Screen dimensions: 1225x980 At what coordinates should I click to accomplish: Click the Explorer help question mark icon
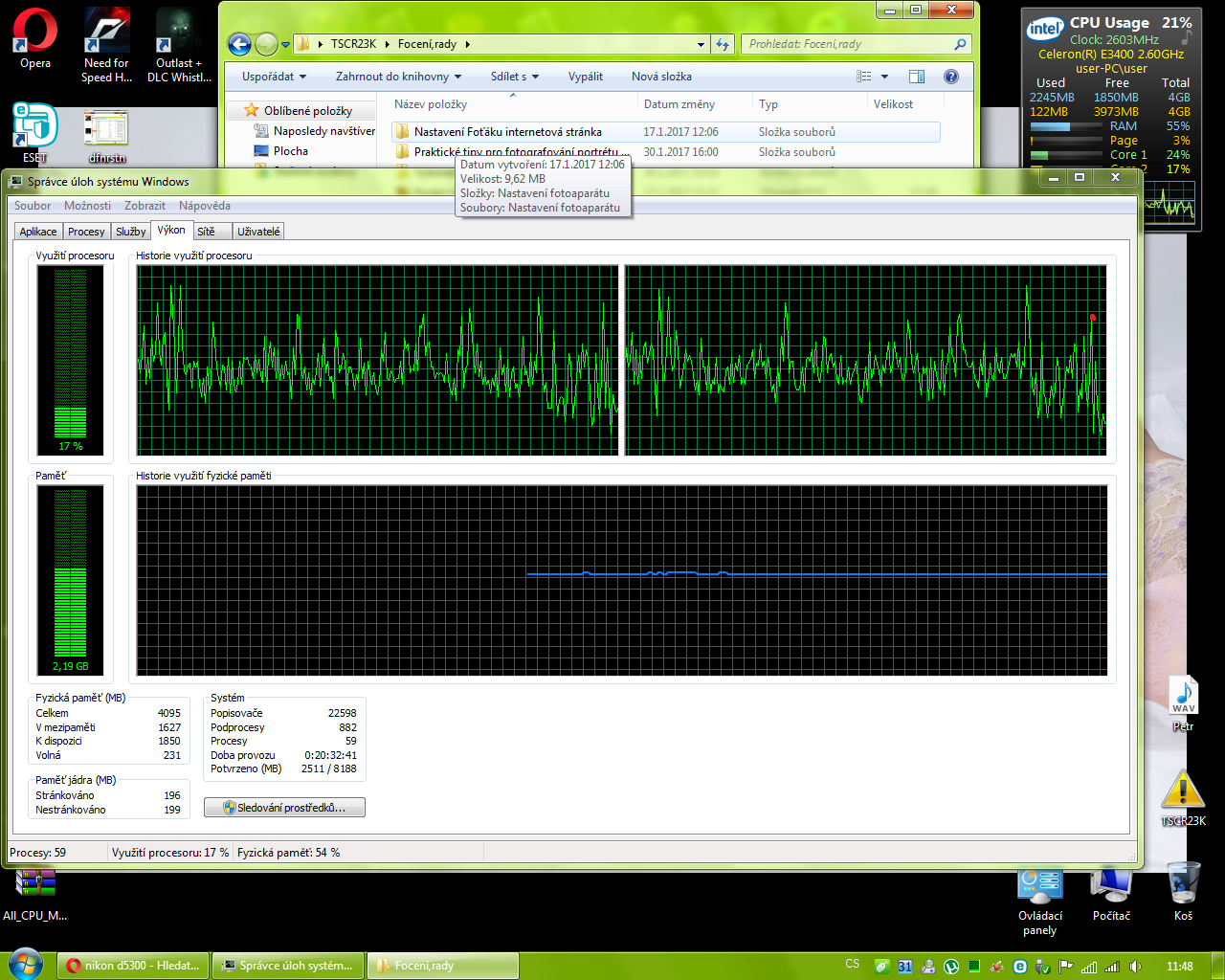(x=950, y=77)
